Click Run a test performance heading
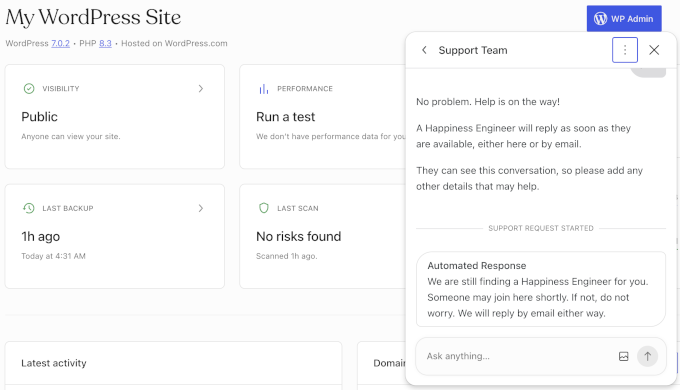This screenshot has height=390, width=680. [285, 117]
